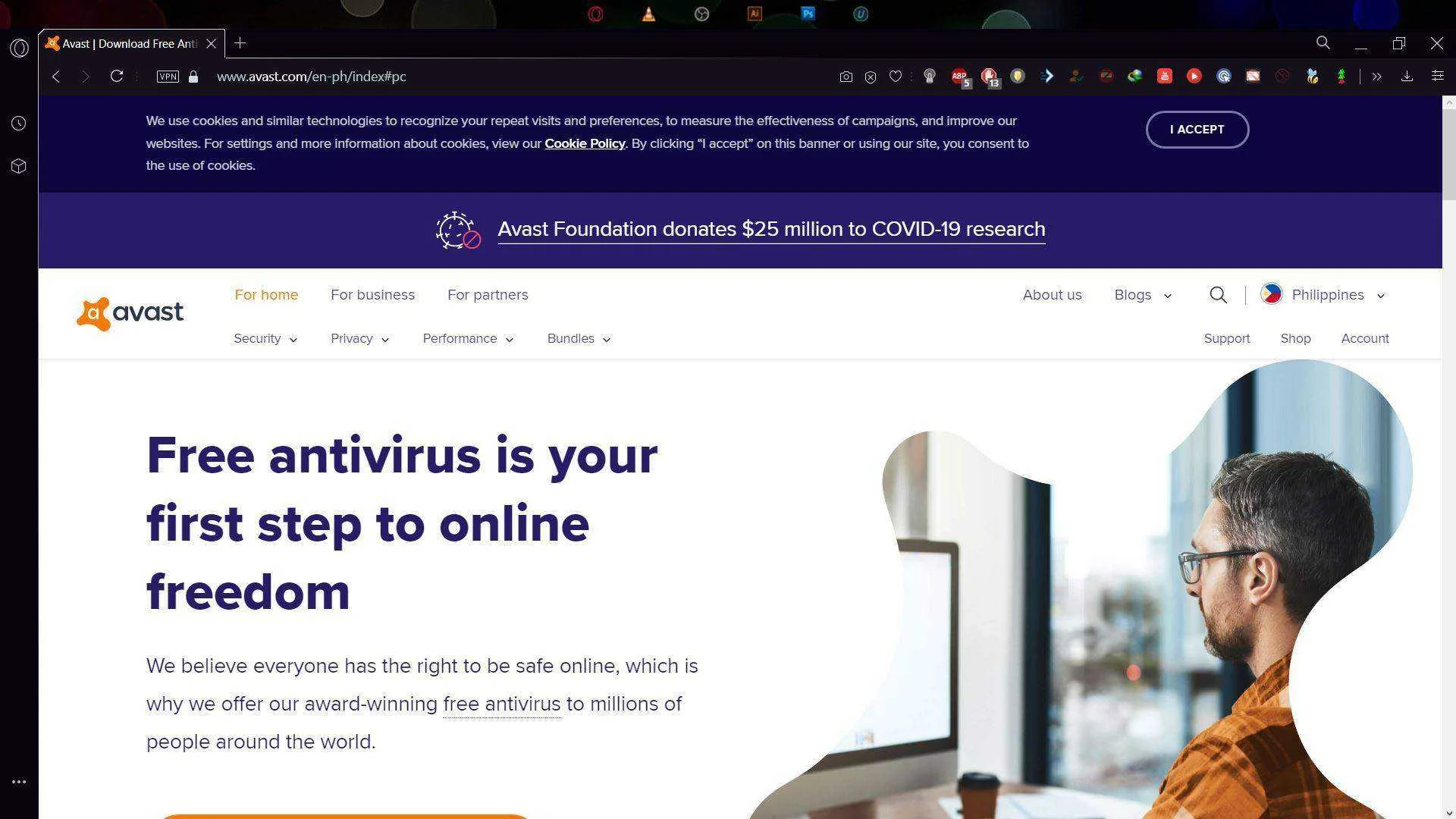The height and width of the screenshot is (819, 1456).
Task: Click the Adblock Plus ABP extension icon
Action: pos(960,77)
